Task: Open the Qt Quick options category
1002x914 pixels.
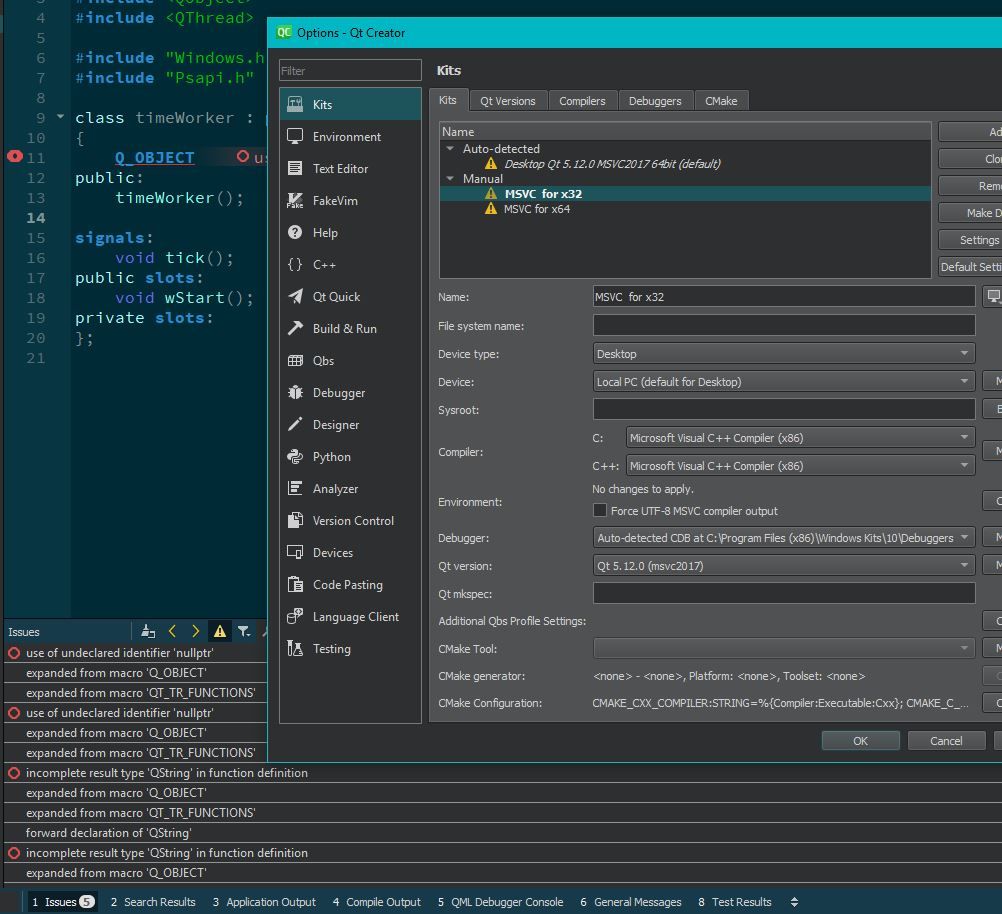Action: [x=350, y=296]
